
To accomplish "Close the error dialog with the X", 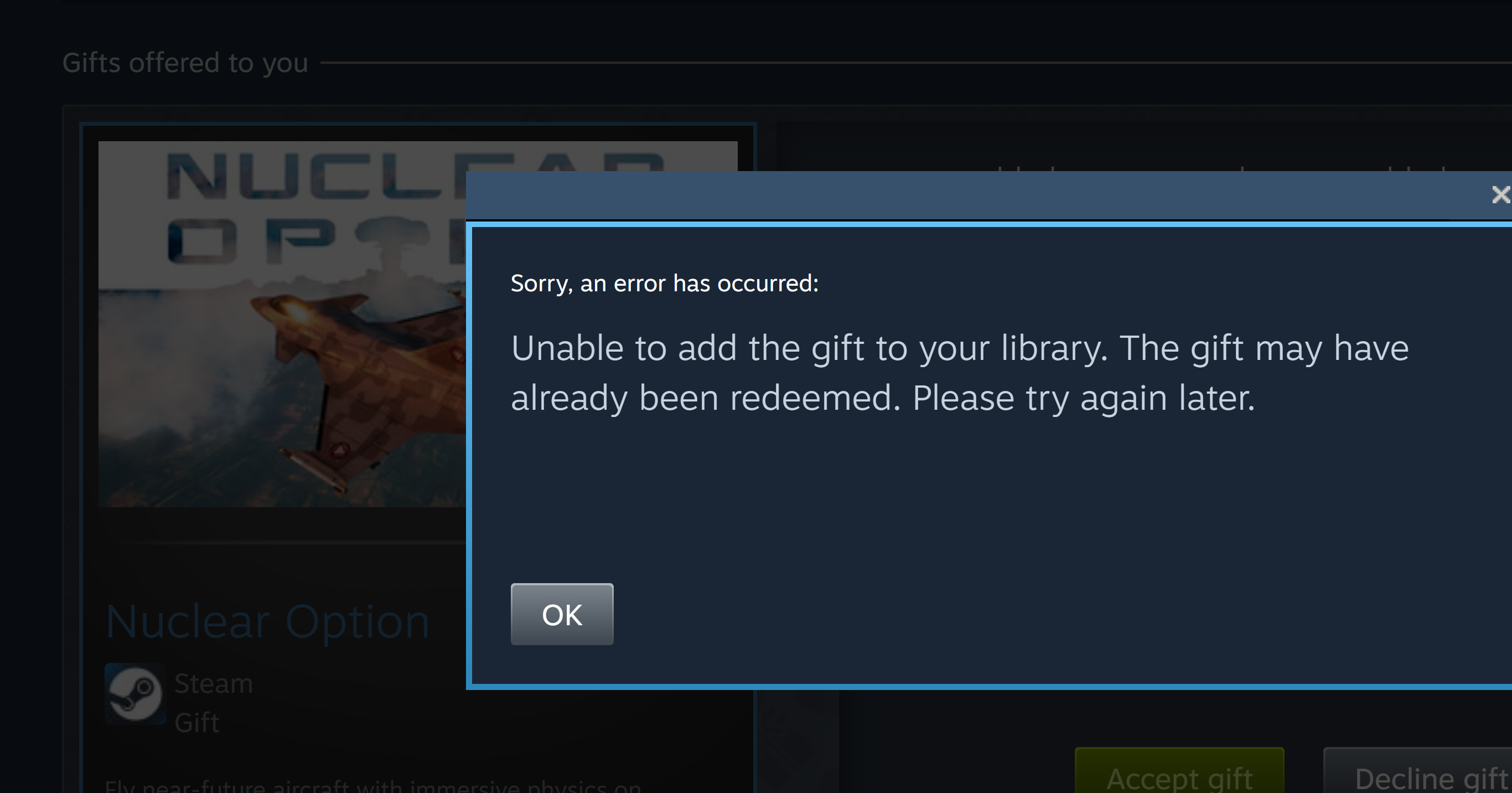I will 1500,194.
